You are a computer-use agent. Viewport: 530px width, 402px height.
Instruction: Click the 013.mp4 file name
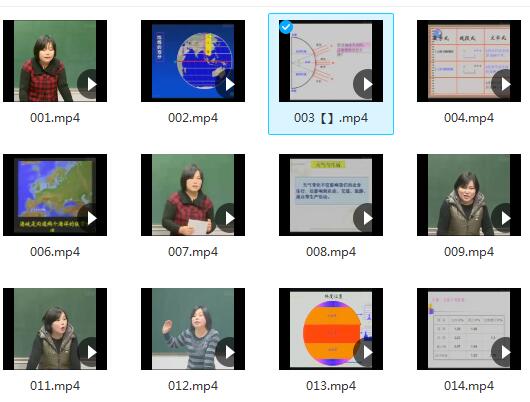[x=331, y=386]
